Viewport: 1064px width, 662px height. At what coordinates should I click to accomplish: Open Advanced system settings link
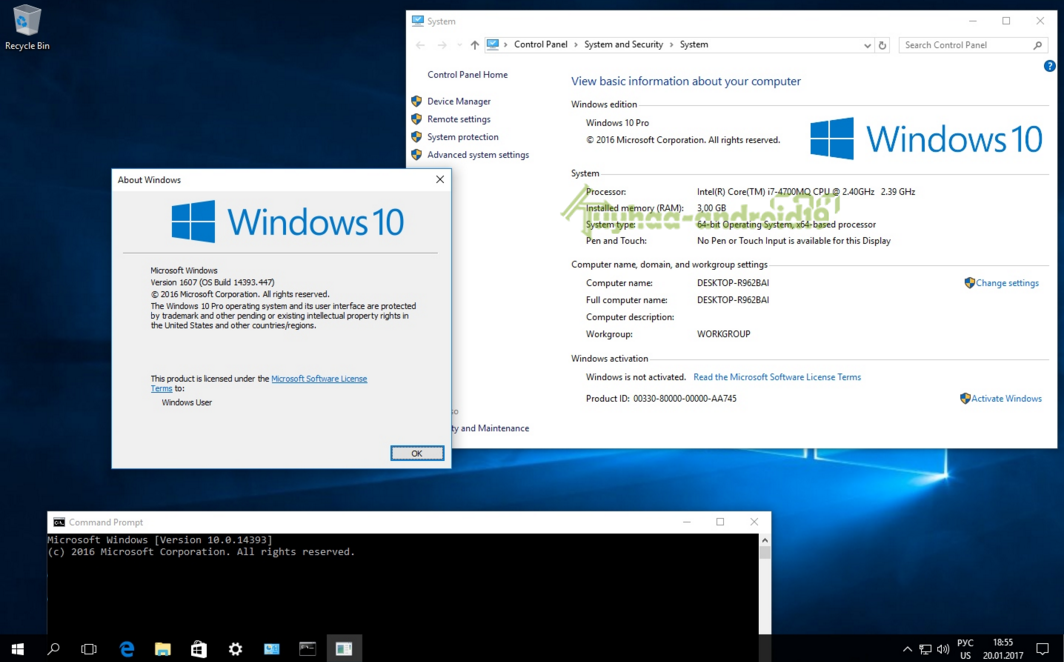pos(478,155)
